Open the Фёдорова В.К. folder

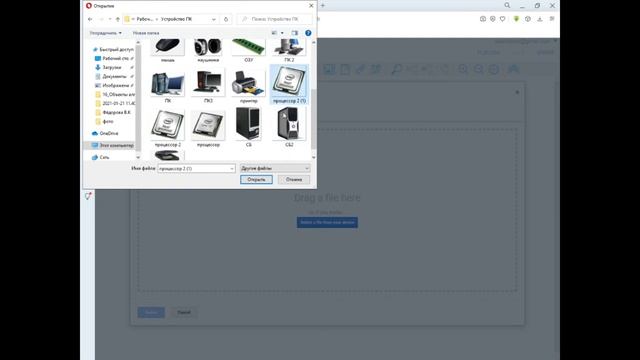click(113, 112)
